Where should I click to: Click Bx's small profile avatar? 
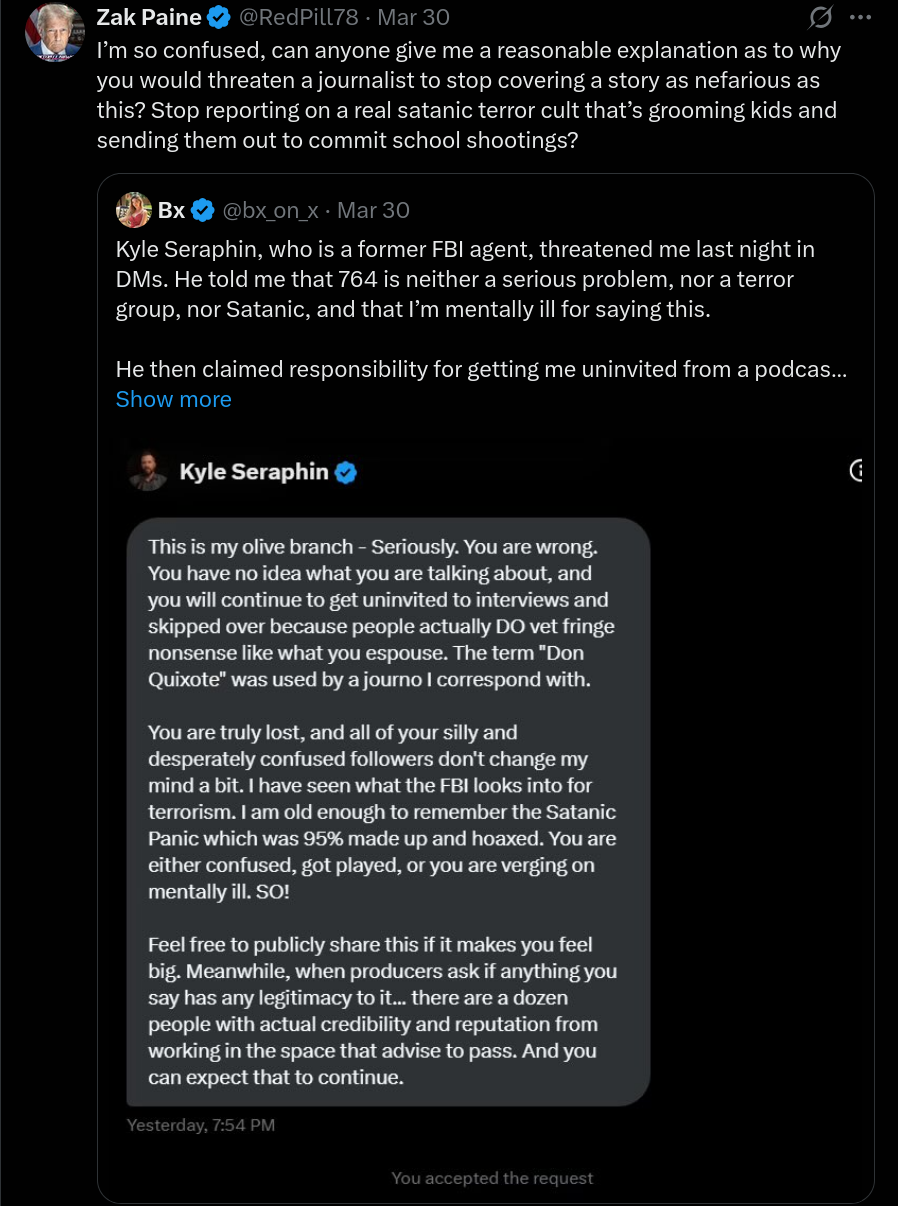click(x=134, y=211)
